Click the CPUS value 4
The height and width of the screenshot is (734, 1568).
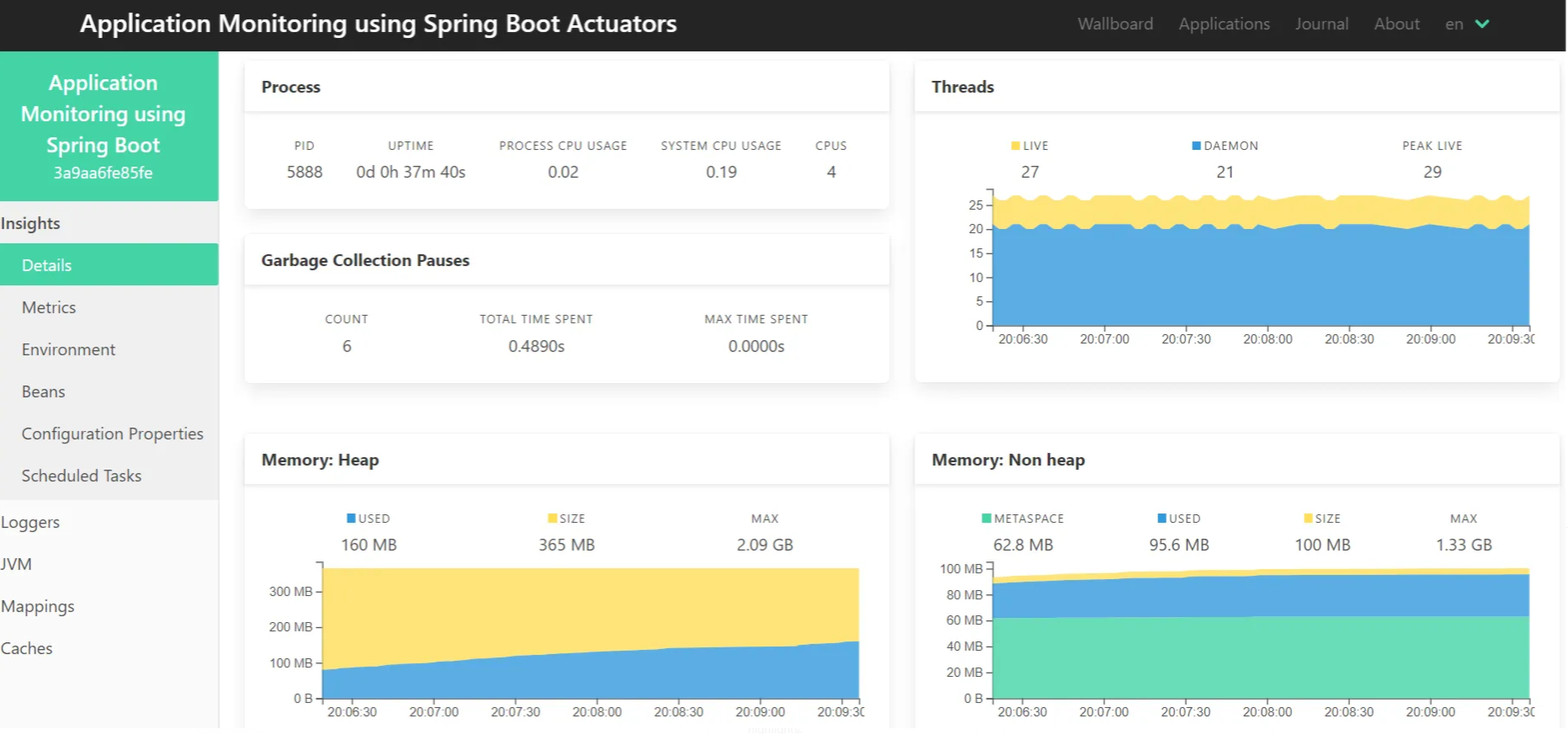[x=832, y=172]
